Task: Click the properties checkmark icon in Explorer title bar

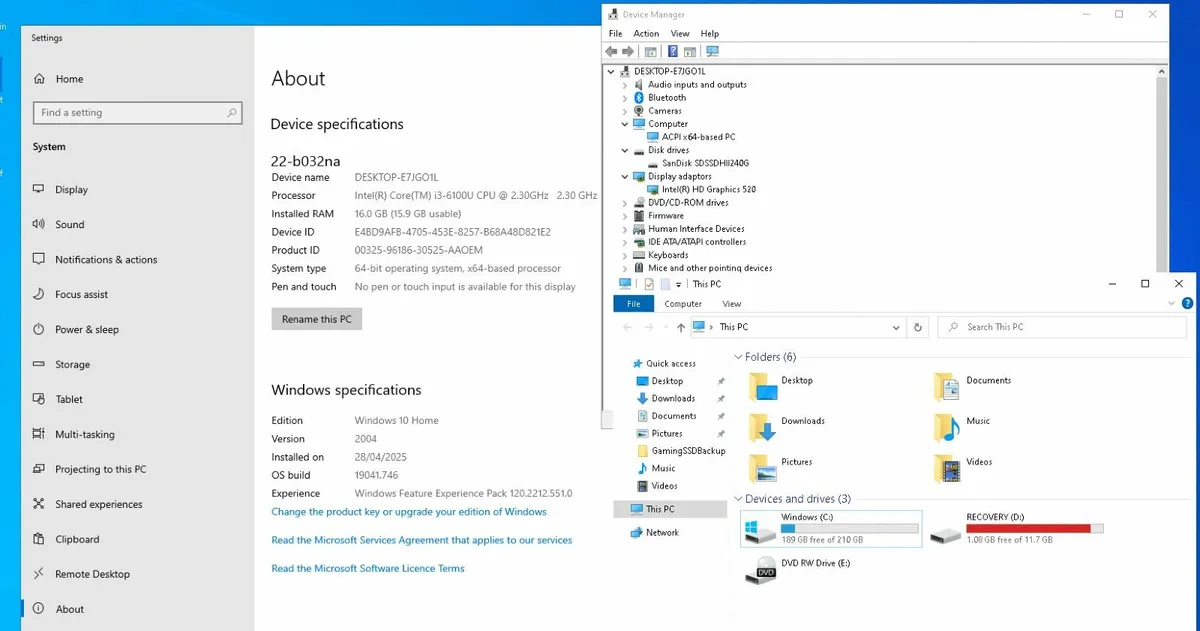Action: pyautogui.click(x=649, y=284)
